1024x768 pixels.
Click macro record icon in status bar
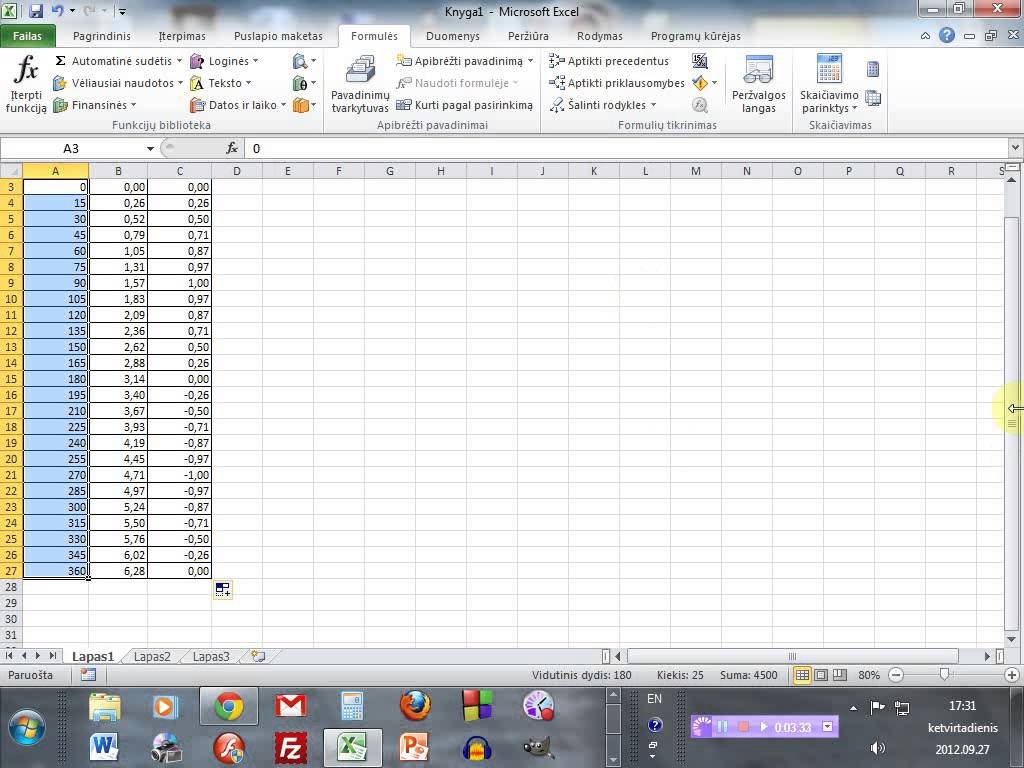(88, 675)
